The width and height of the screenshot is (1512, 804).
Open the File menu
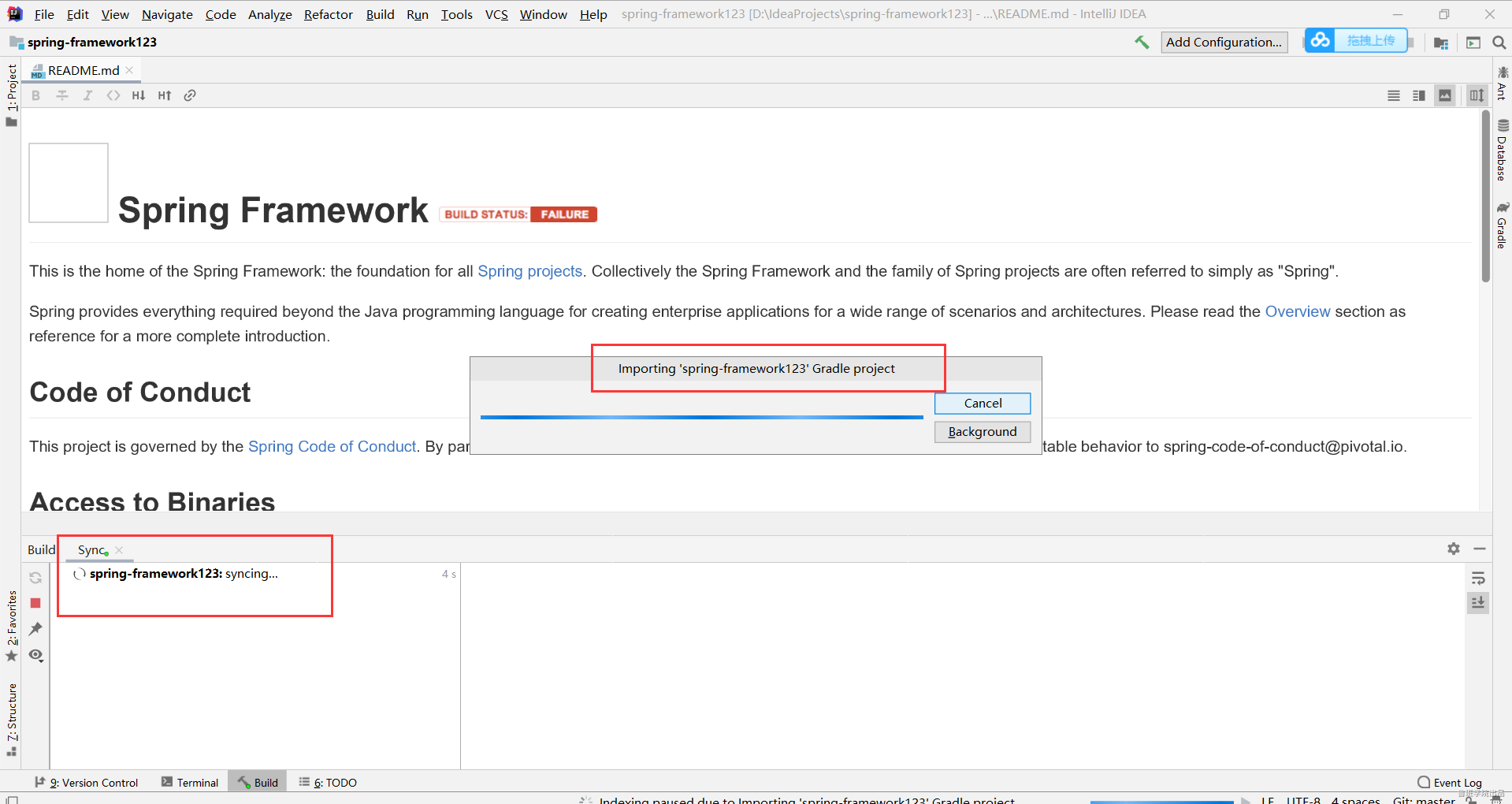(44, 14)
